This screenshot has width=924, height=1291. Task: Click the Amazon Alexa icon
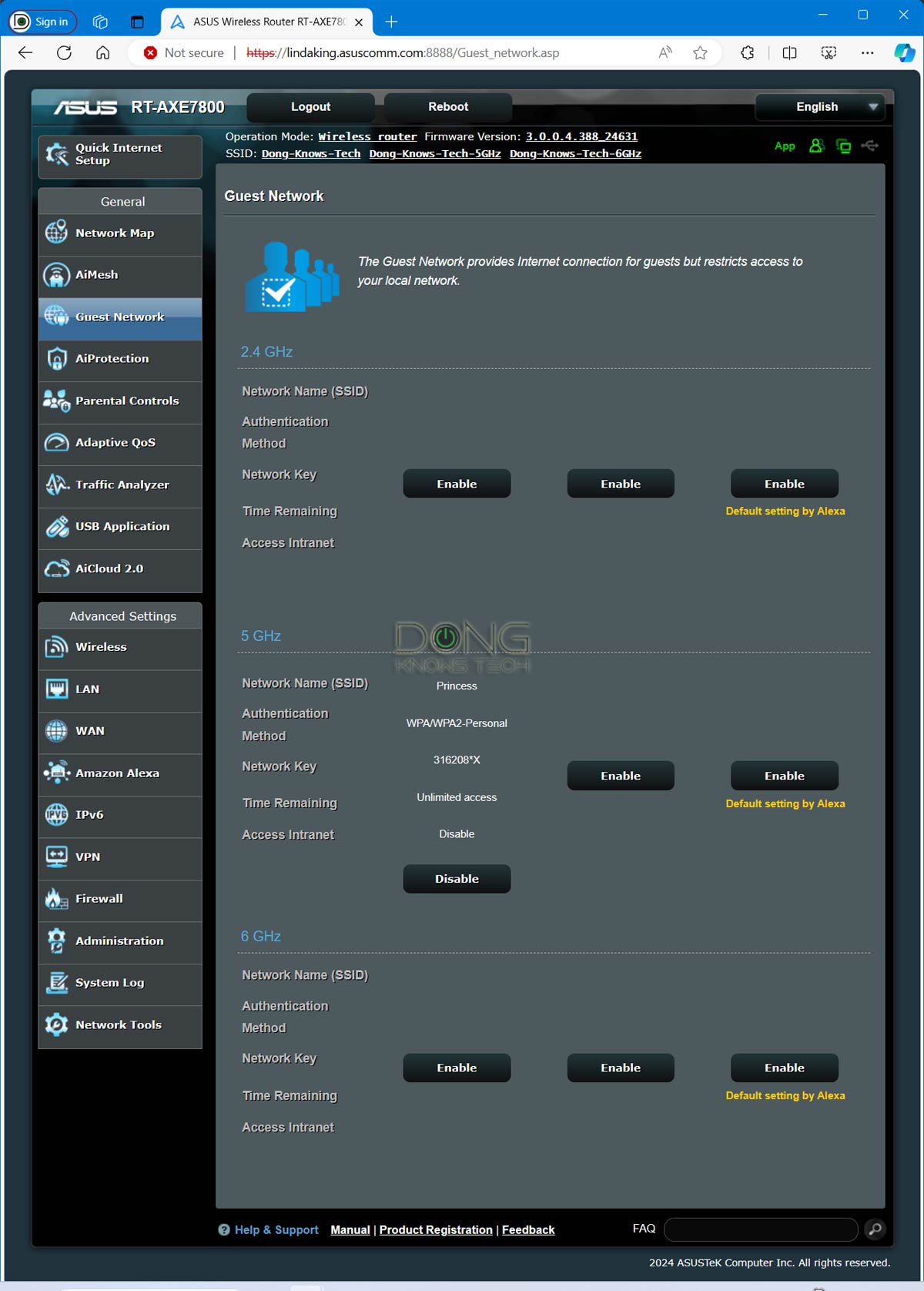pyautogui.click(x=56, y=773)
